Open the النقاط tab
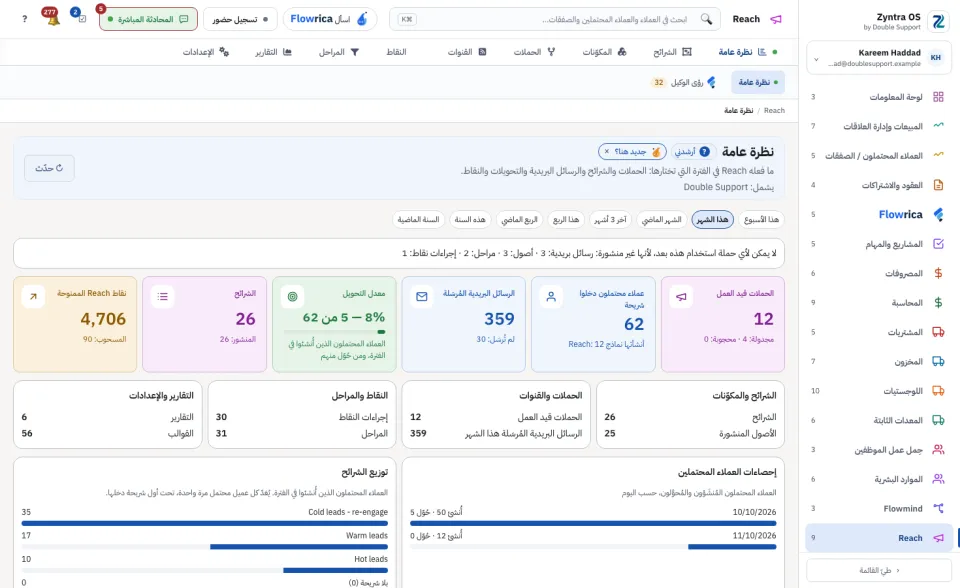 point(396,52)
